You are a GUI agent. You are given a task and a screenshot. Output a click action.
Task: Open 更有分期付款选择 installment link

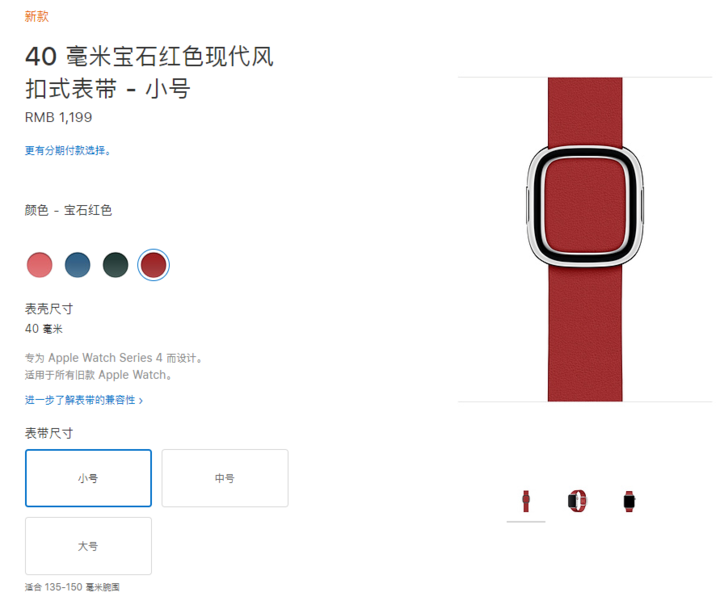coord(68,151)
